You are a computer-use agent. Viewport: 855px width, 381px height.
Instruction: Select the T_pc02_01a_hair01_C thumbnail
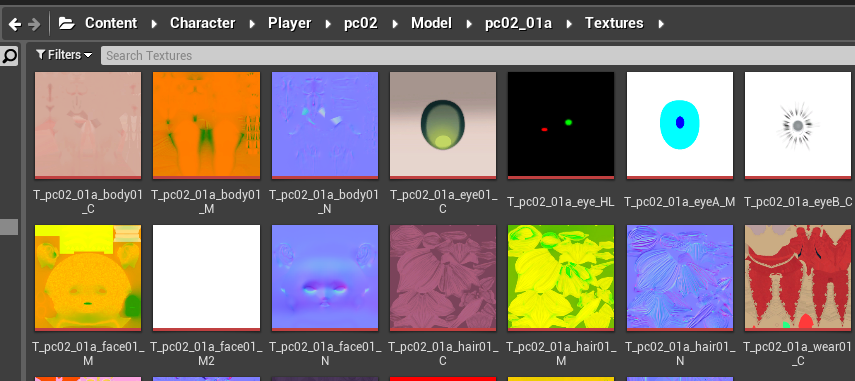point(443,278)
